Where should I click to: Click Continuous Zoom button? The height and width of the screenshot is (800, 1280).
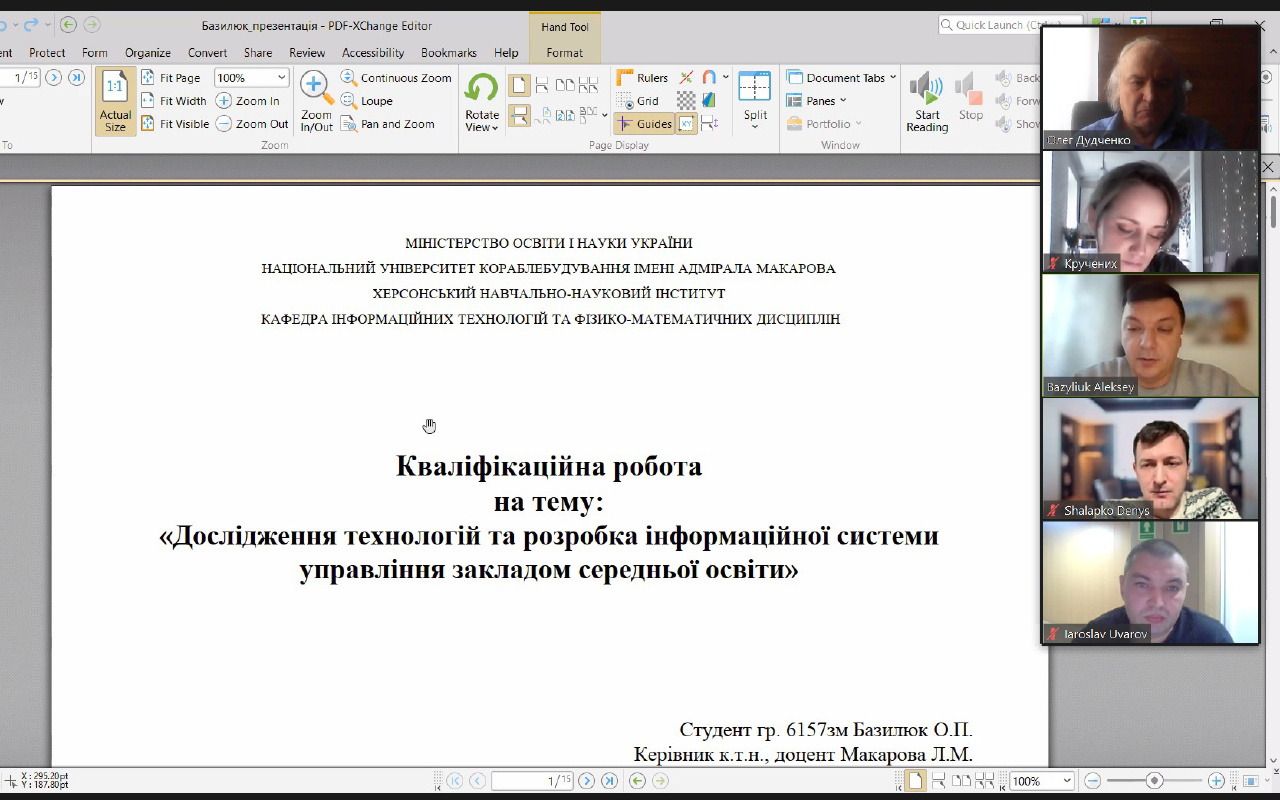(396, 78)
